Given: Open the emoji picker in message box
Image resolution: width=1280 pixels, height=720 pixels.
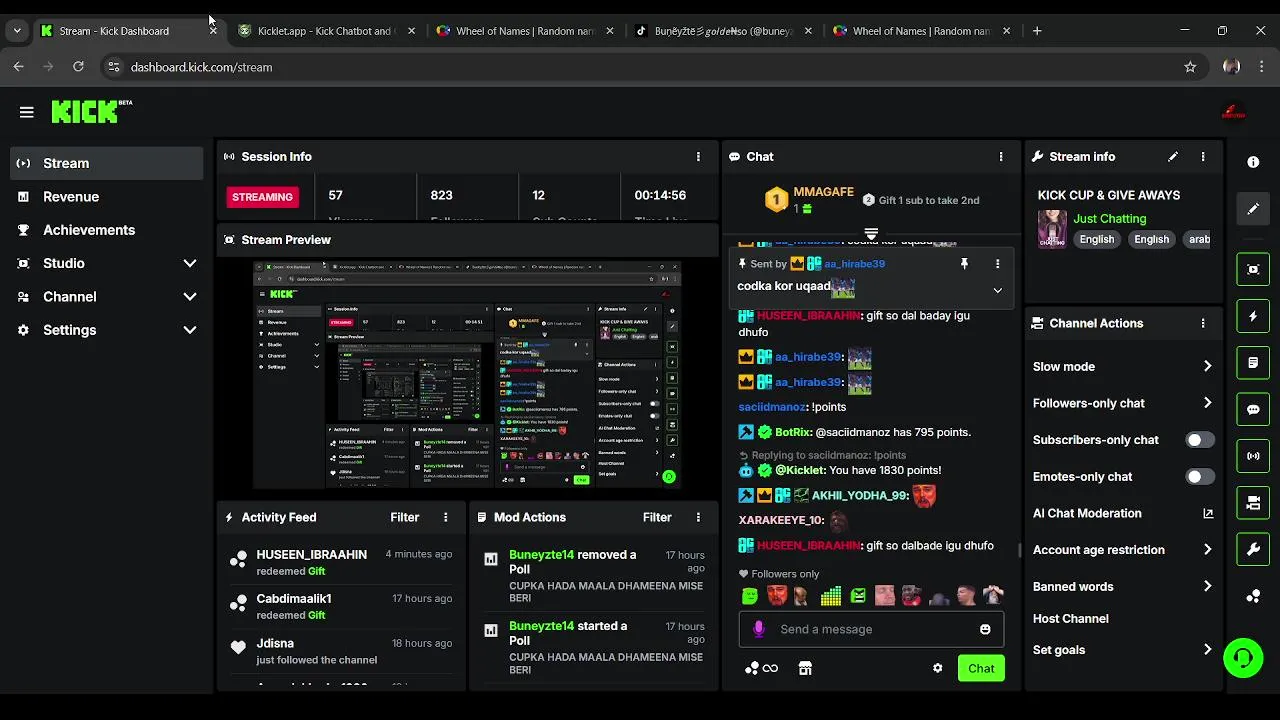Looking at the screenshot, I should click(x=985, y=629).
